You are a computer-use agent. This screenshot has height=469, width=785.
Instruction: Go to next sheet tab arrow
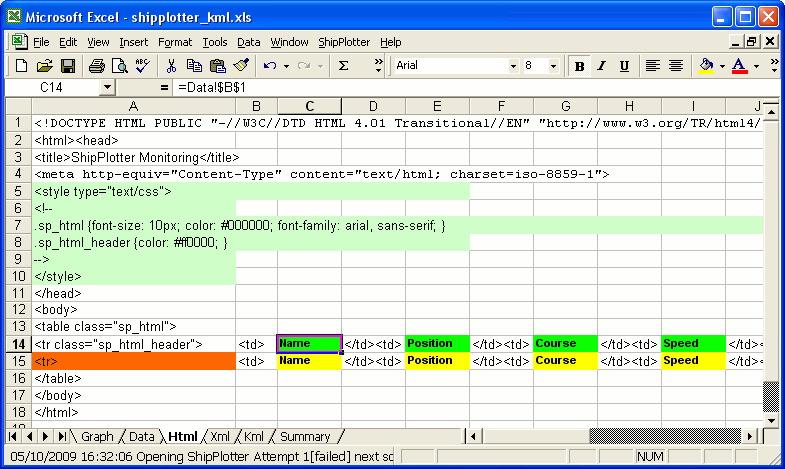pyautogui.click(x=46, y=436)
